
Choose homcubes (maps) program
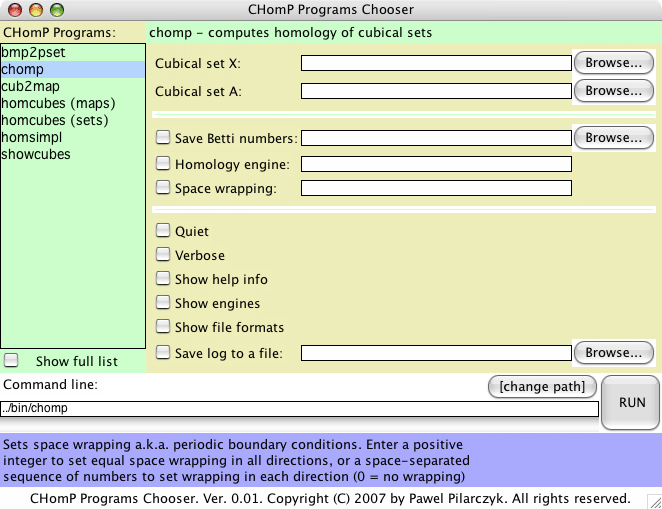[x=73, y=103]
